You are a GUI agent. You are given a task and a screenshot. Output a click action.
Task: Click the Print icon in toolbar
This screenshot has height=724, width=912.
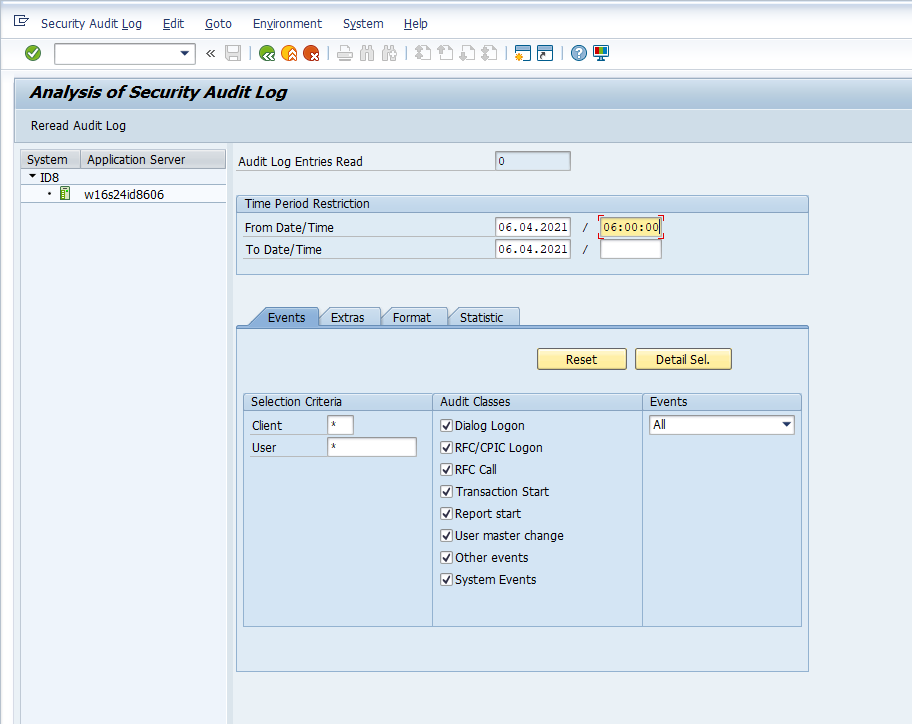(x=345, y=53)
